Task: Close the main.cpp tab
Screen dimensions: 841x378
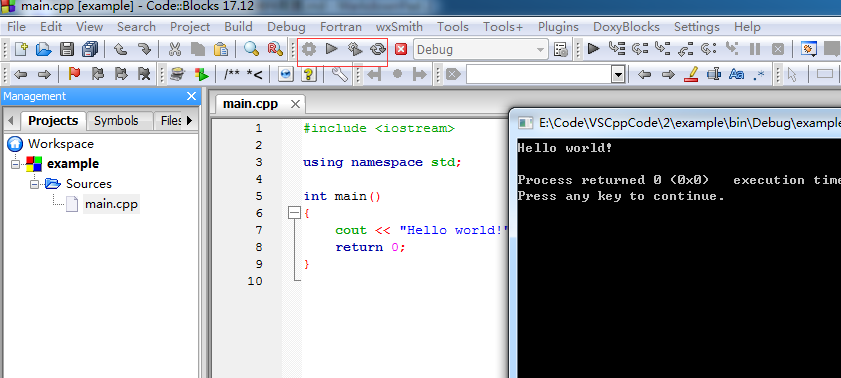Action: 295,104
